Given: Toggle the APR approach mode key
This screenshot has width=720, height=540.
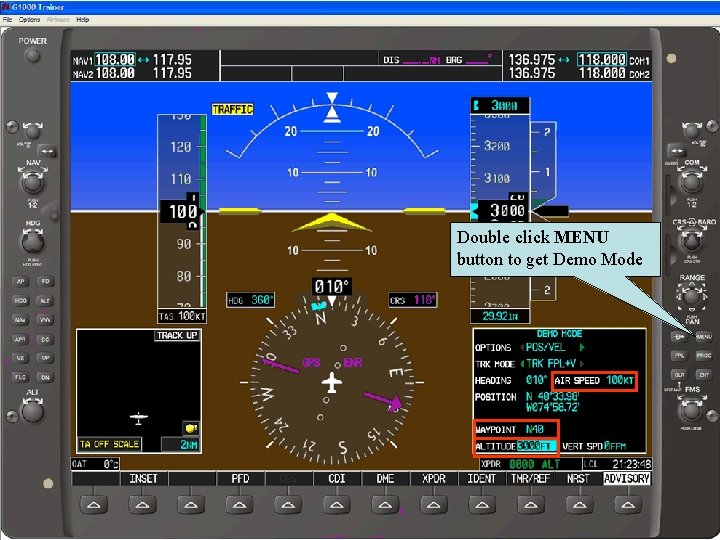Looking at the screenshot, I should click(20, 339).
